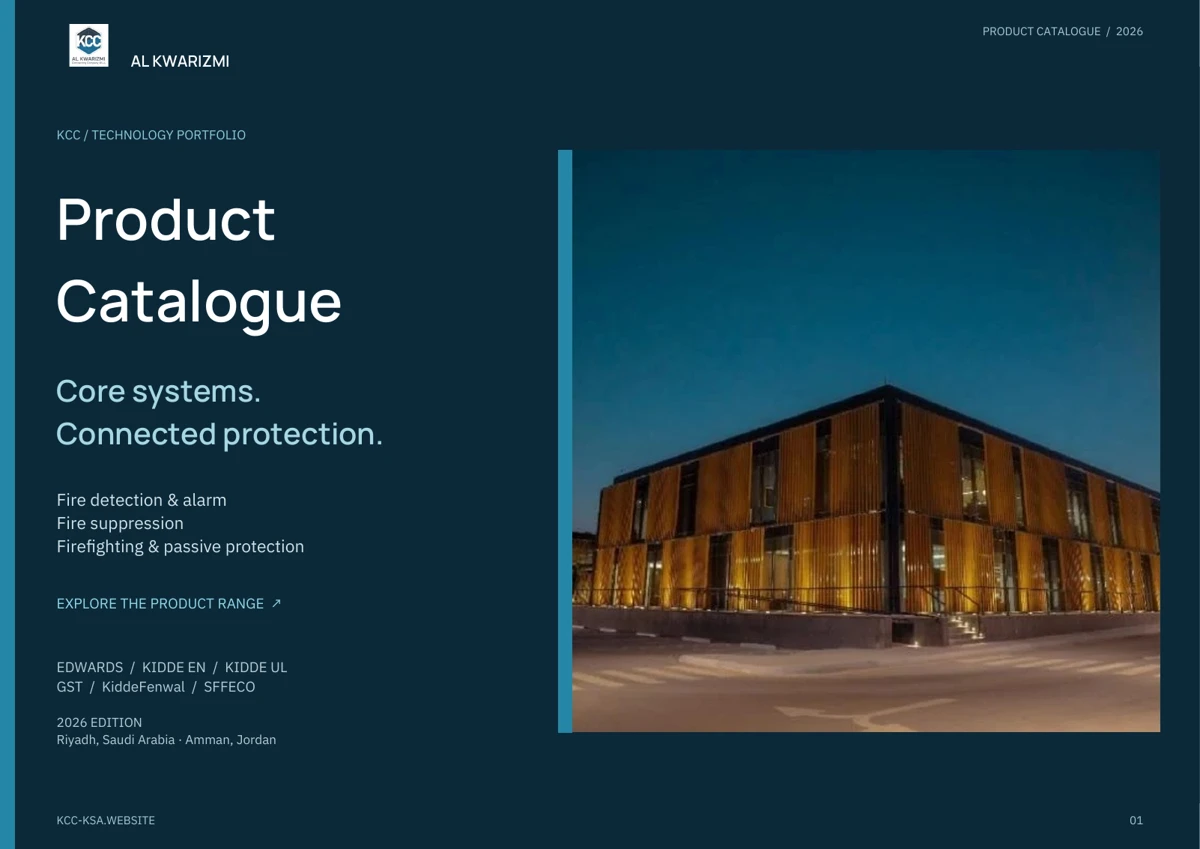Click the Firefighting & passive protection line

point(180,546)
